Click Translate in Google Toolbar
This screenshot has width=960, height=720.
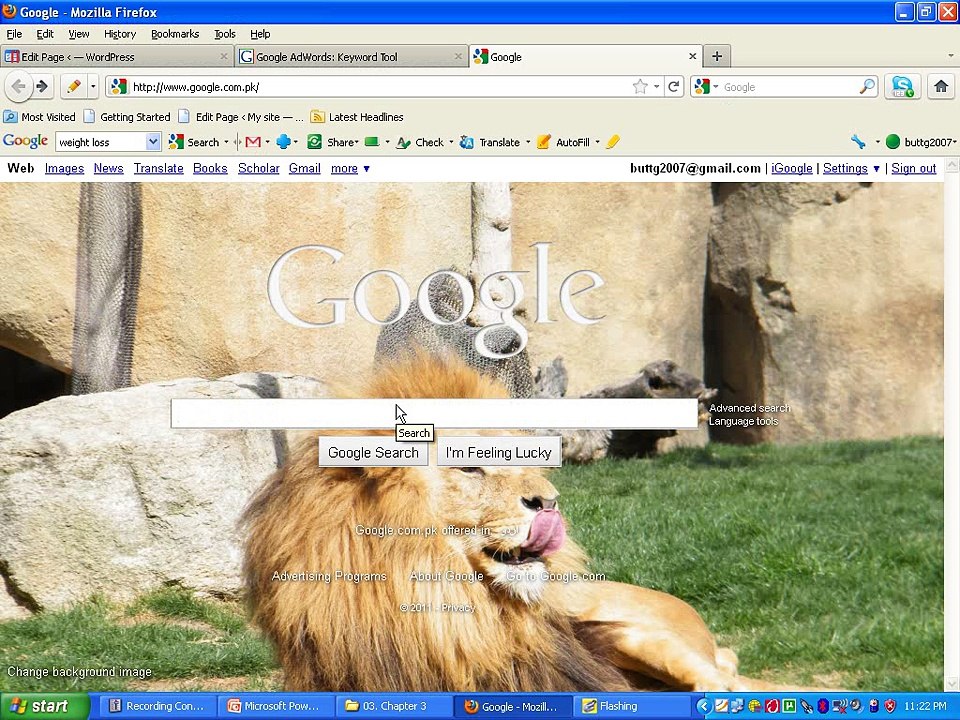coord(490,142)
